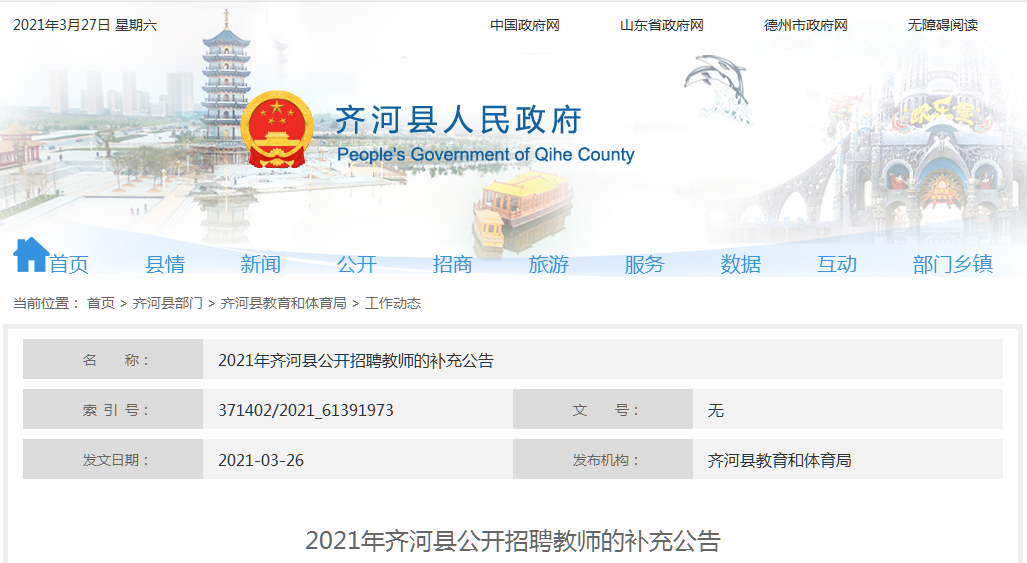Image resolution: width=1027 pixels, height=563 pixels.
Task: Open the 山东省政府网 link
Action: coord(662,25)
